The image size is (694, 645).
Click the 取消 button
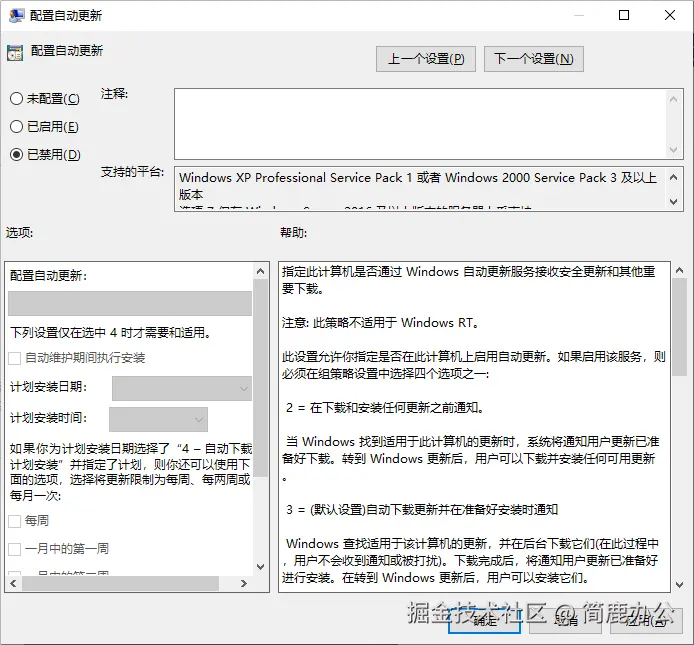click(565, 620)
